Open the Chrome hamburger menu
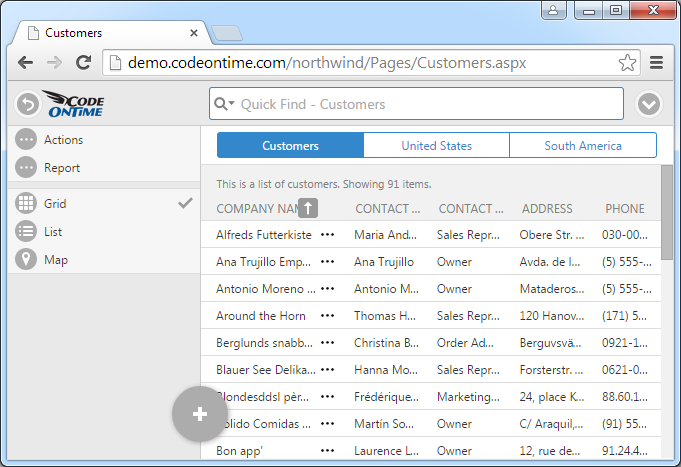Viewport: 681px width, 467px height. (x=657, y=63)
